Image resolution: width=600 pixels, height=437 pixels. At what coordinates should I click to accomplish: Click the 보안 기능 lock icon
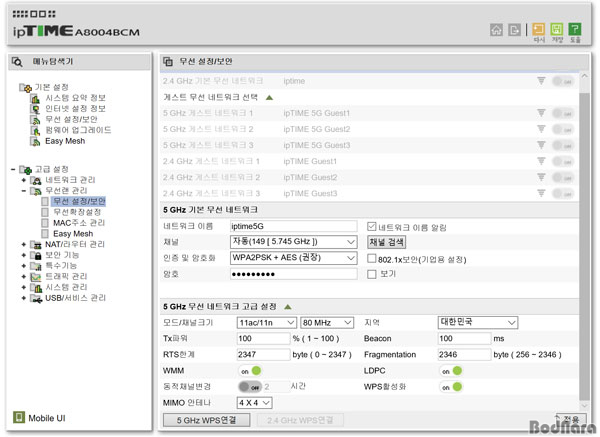pyautogui.click(x=36, y=255)
